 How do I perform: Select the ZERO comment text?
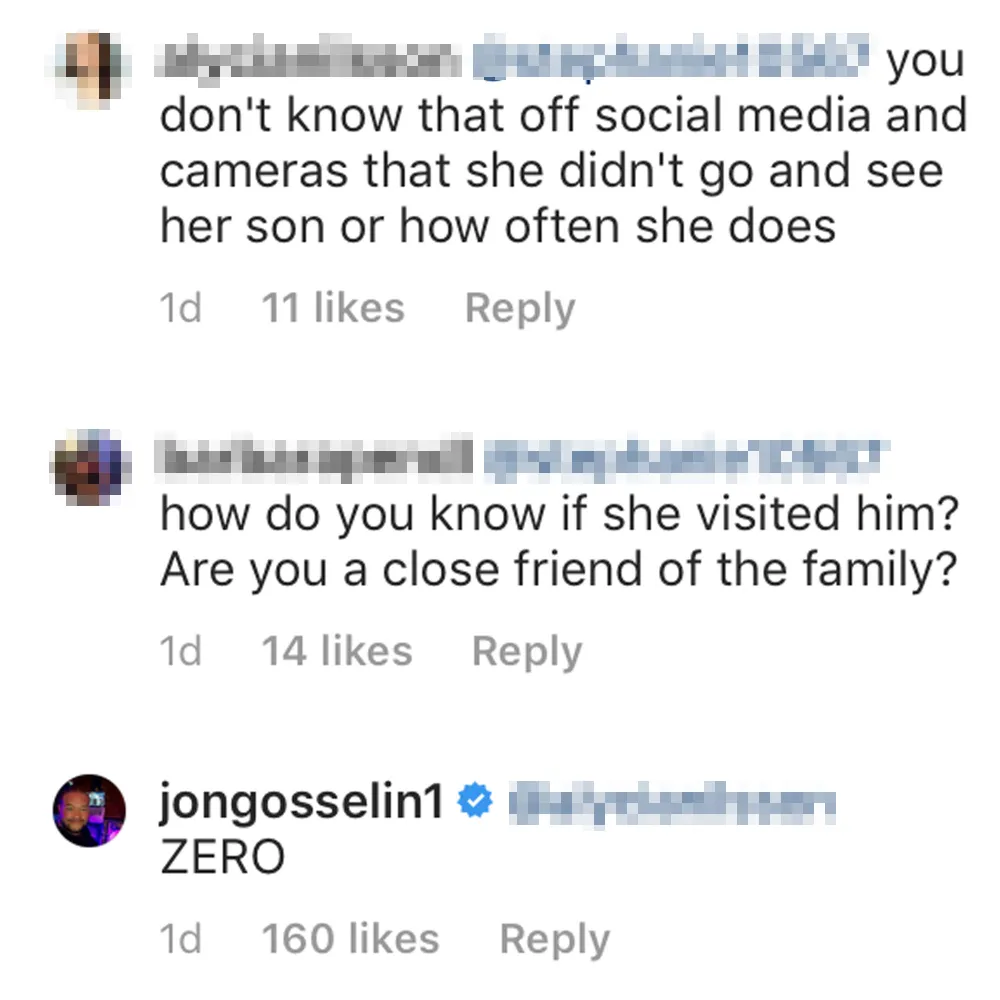coord(222,856)
